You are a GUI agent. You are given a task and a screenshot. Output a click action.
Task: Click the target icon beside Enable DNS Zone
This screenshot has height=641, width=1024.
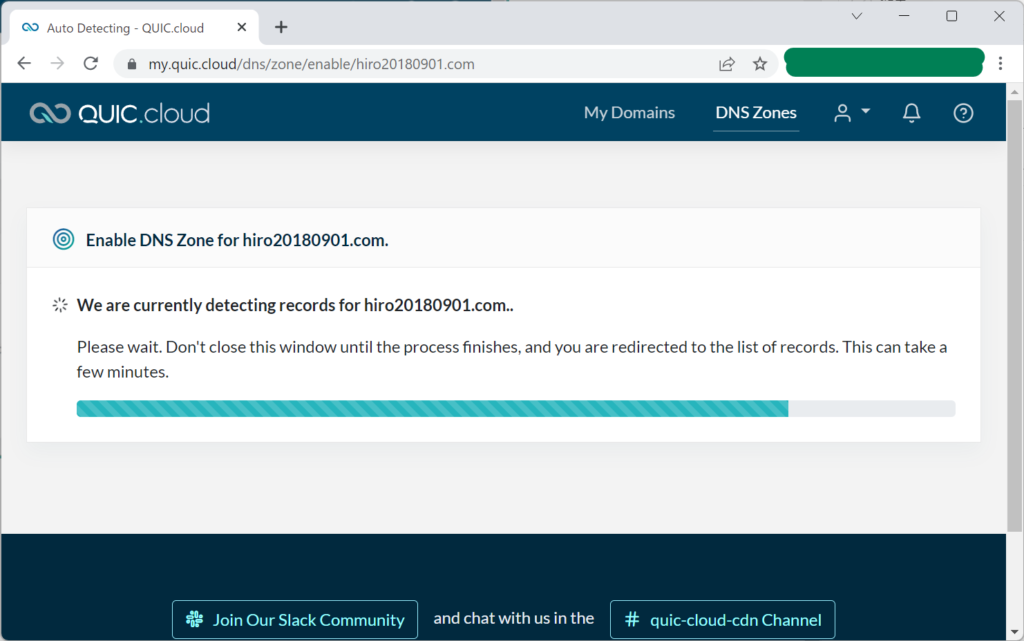pos(63,240)
